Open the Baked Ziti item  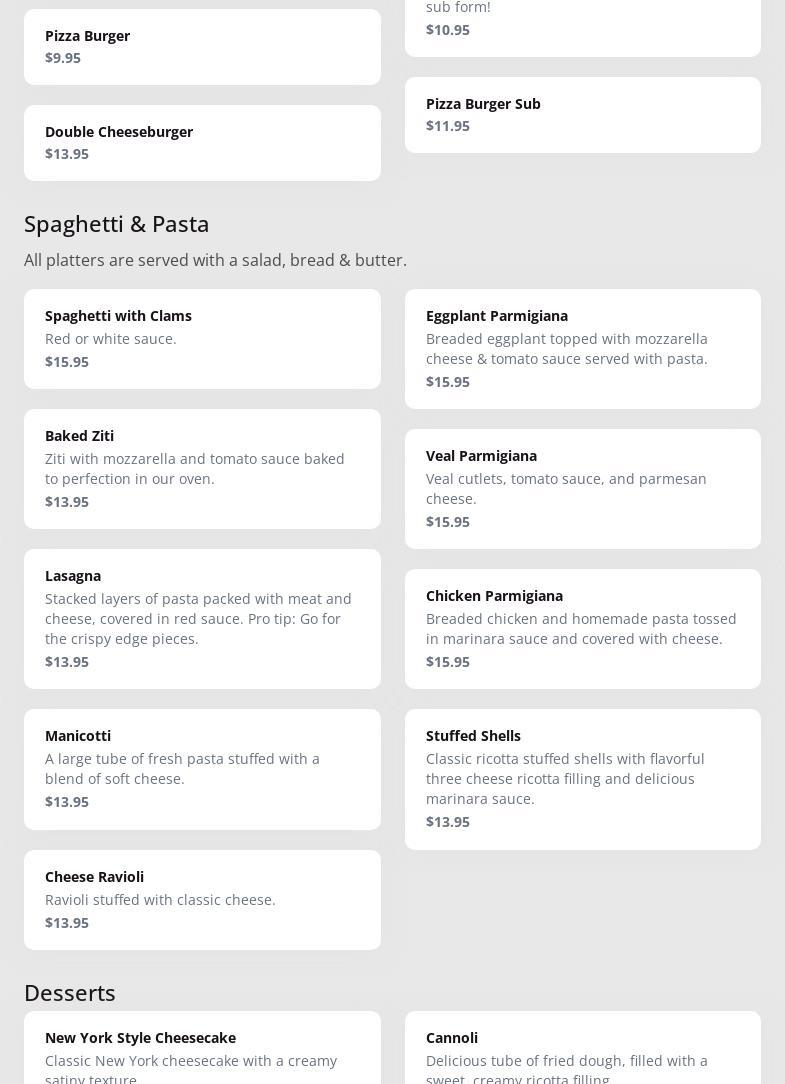[x=202, y=469]
